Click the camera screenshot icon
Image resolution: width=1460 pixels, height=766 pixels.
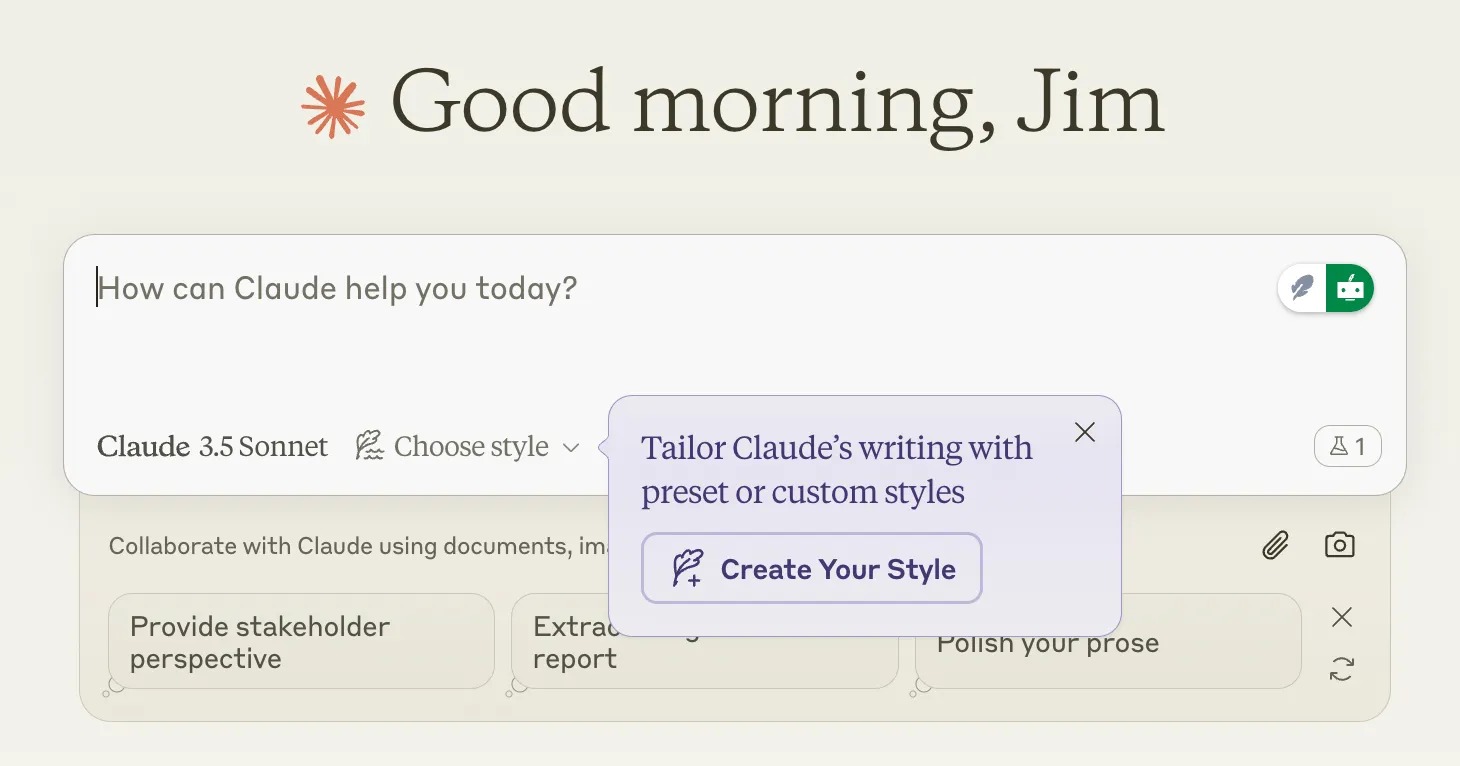pos(1339,545)
